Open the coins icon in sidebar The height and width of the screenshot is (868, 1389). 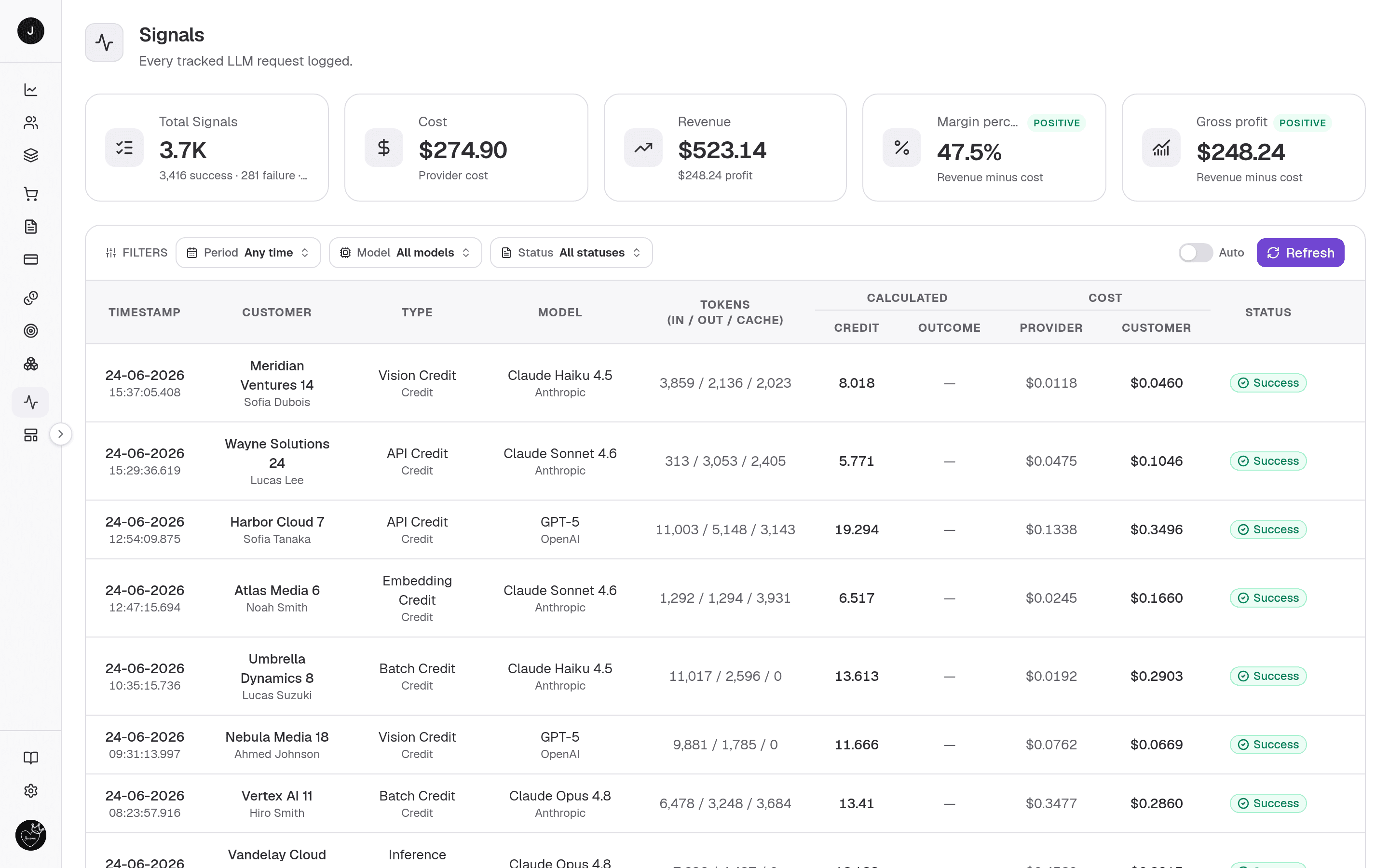pos(30,298)
